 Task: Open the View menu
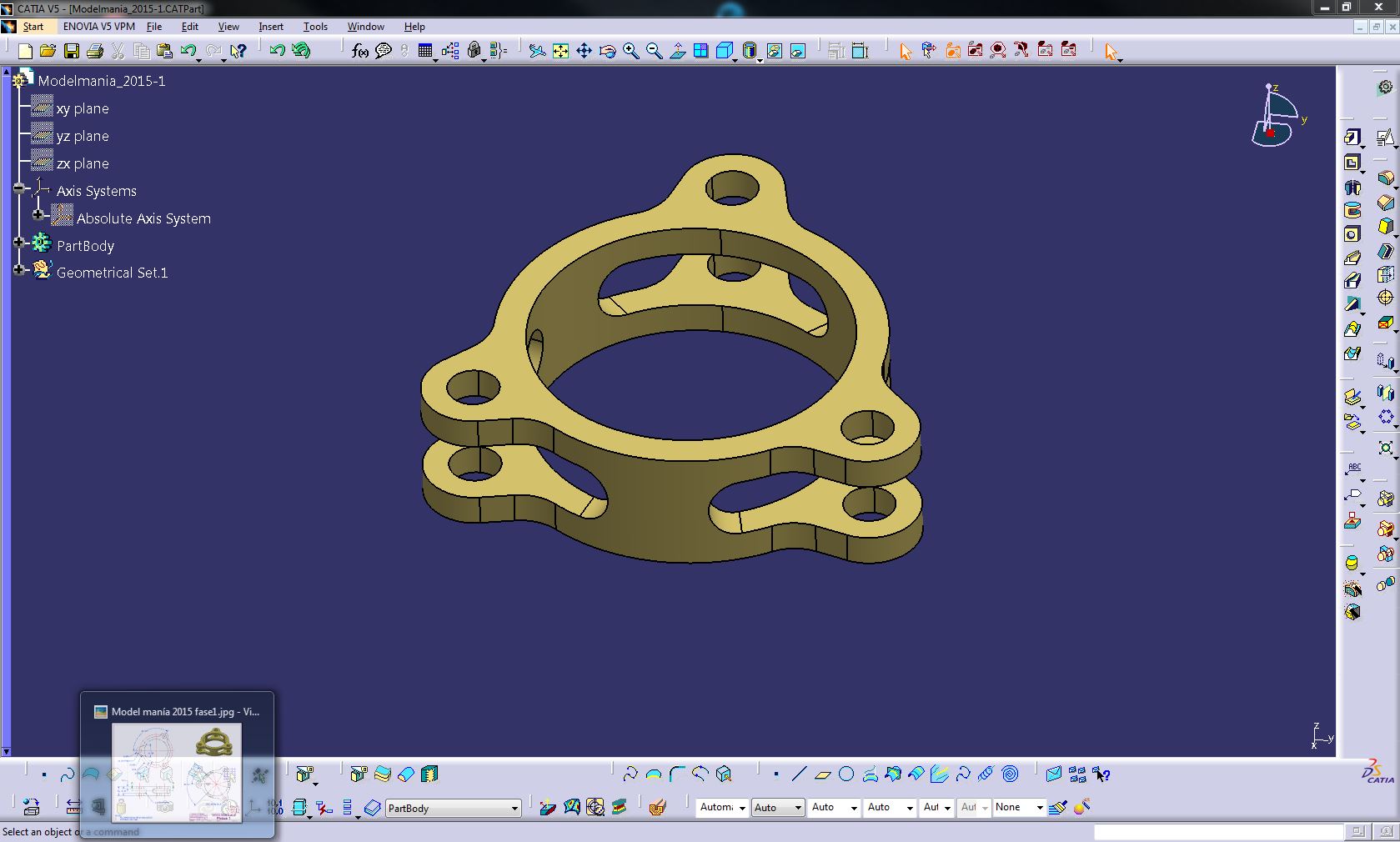228,27
